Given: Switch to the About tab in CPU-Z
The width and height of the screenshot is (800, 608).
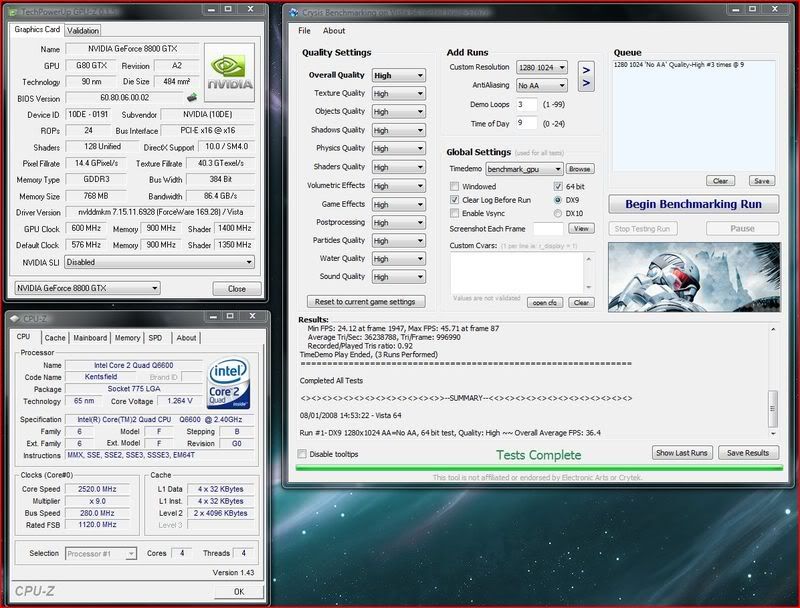Looking at the screenshot, I should 186,338.
